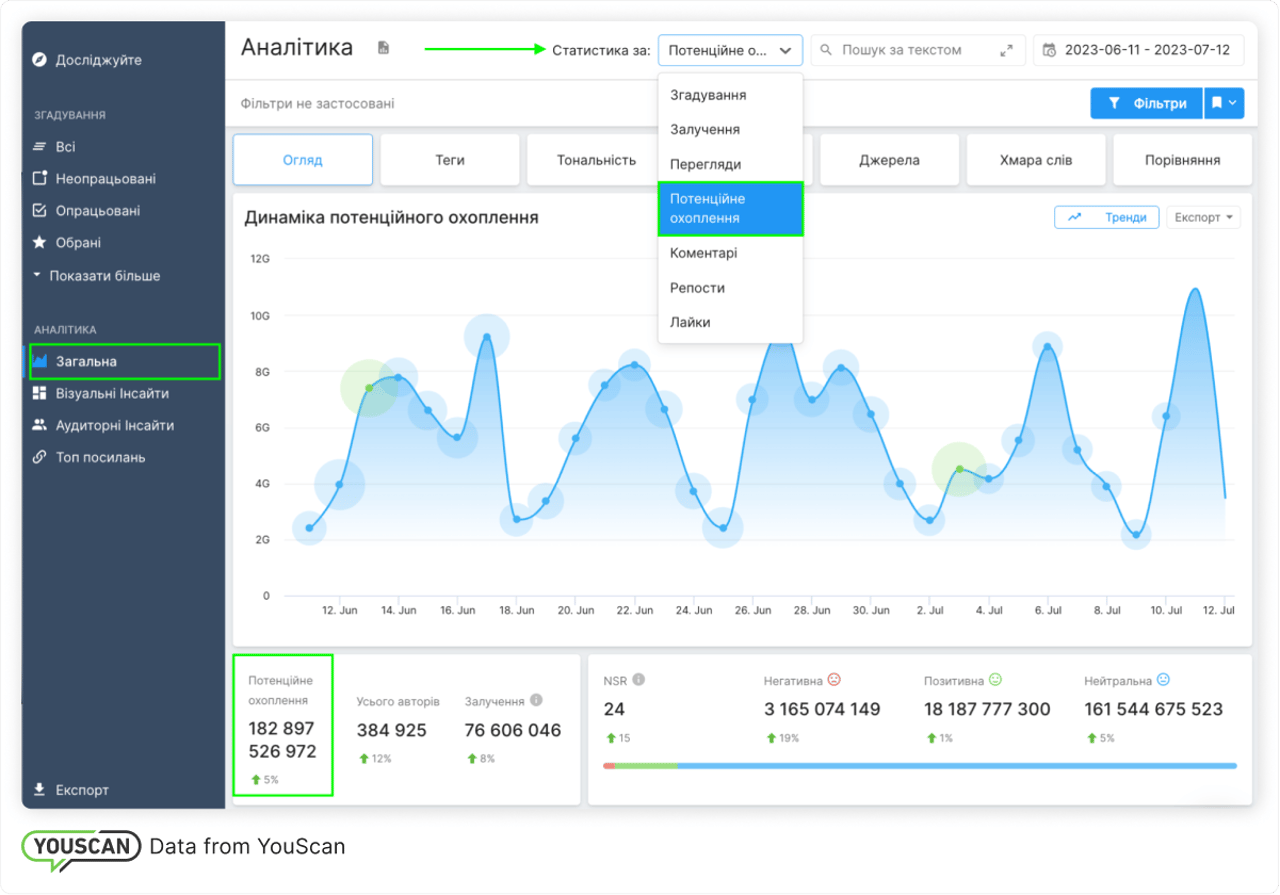
Task: Click the blue Фільтри button
Action: (x=1146, y=103)
